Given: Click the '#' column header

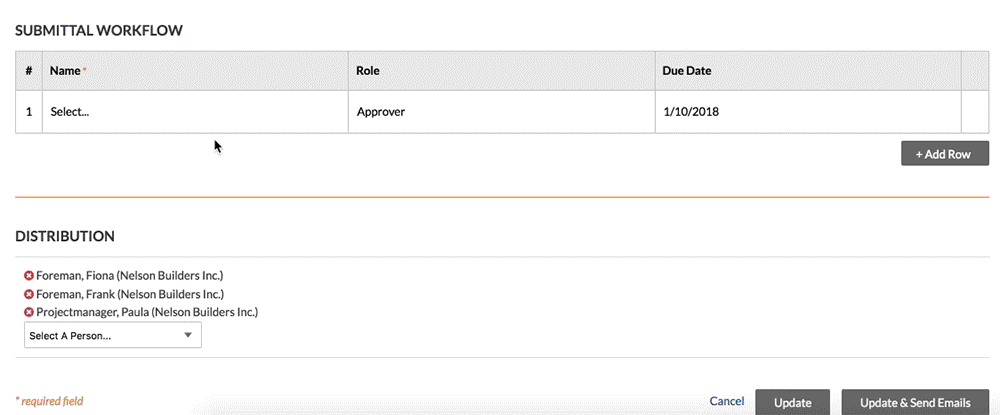Looking at the screenshot, I should (29, 72).
